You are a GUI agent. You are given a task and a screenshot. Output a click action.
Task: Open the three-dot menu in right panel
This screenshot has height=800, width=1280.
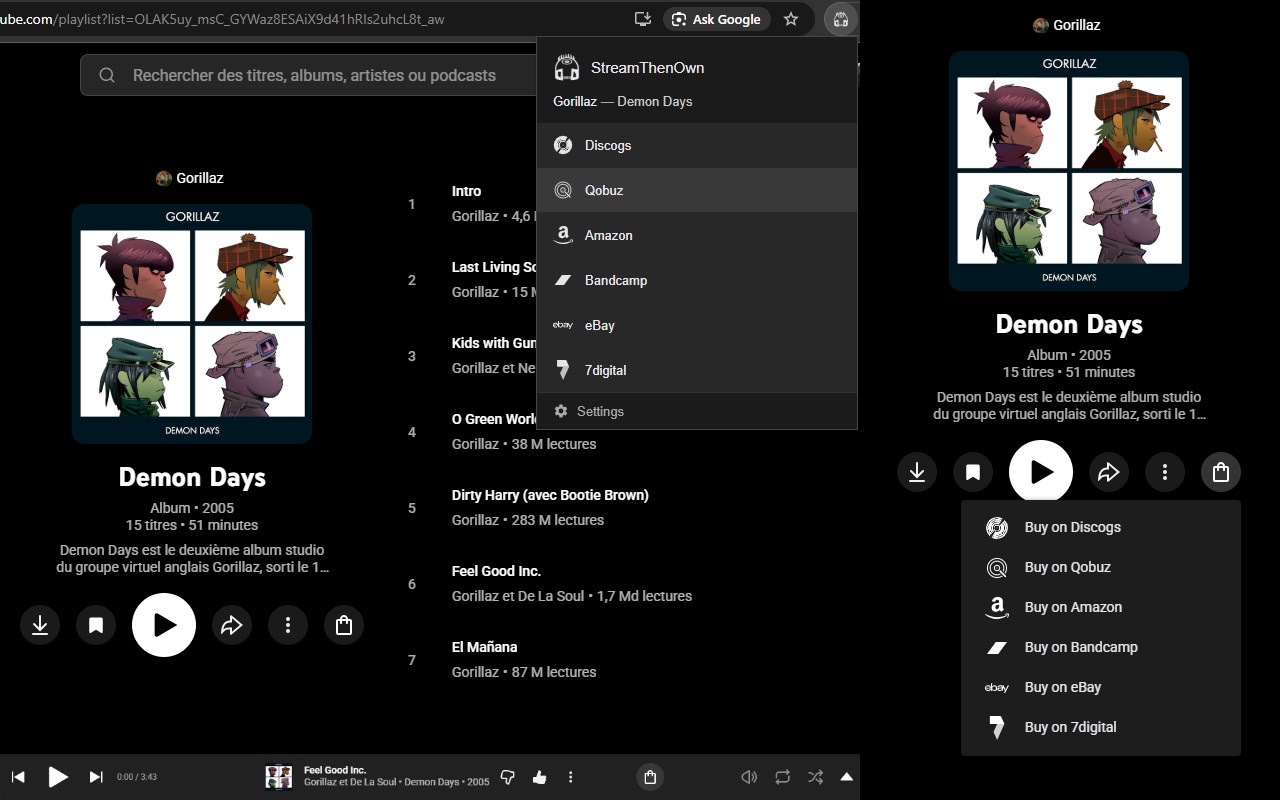pyautogui.click(x=1165, y=472)
